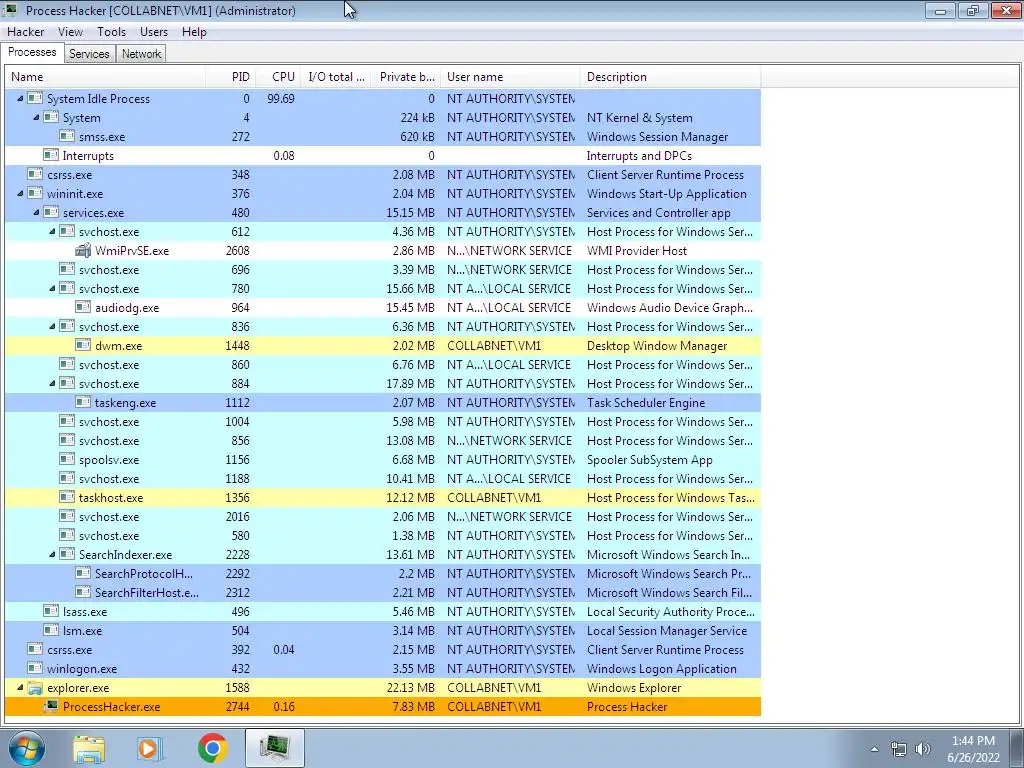
Task: Click the audiodg.exe process icon
Action: point(83,308)
